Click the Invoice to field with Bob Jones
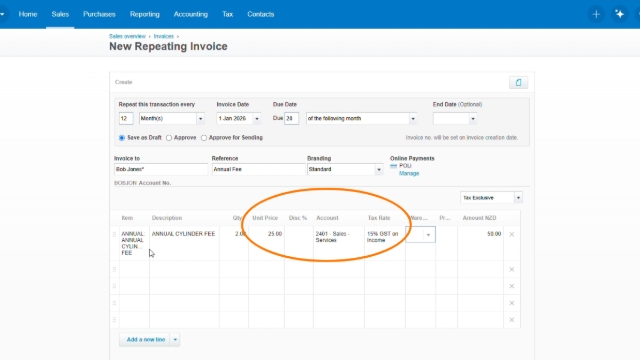 tap(161, 169)
